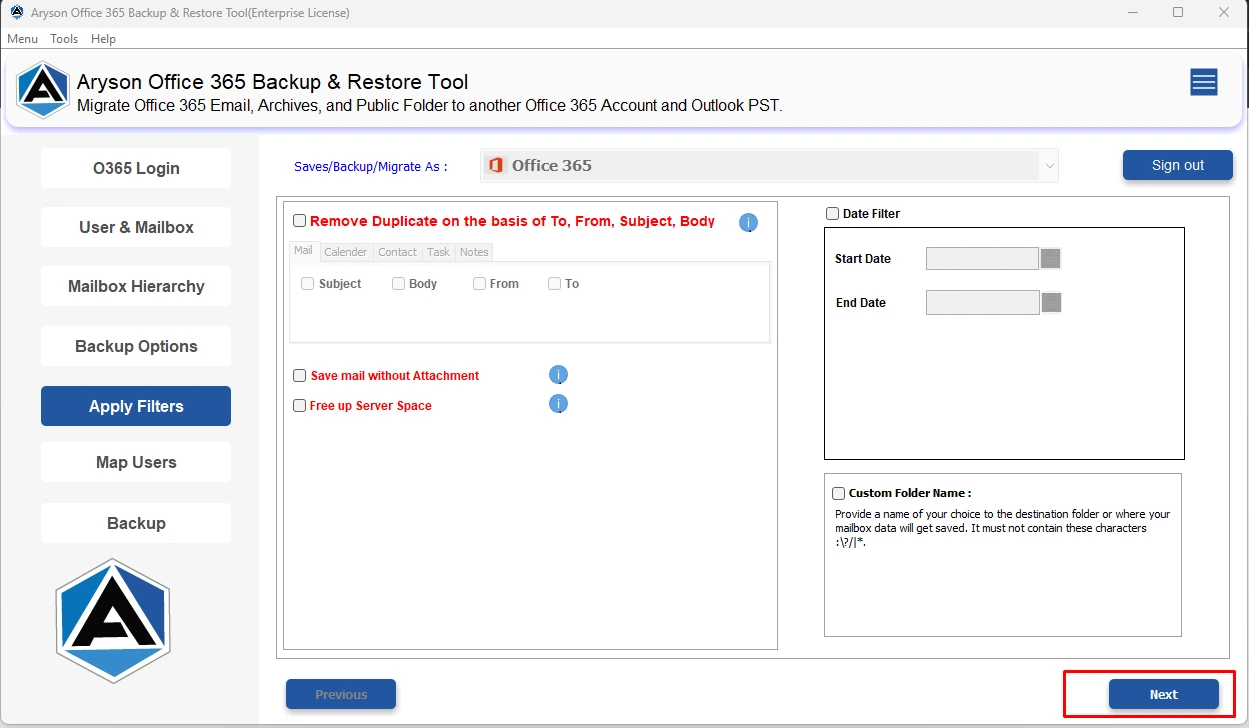Screen dimensions: 1249x728
Task: Enable Save mail without Attachment
Action: pos(299,376)
